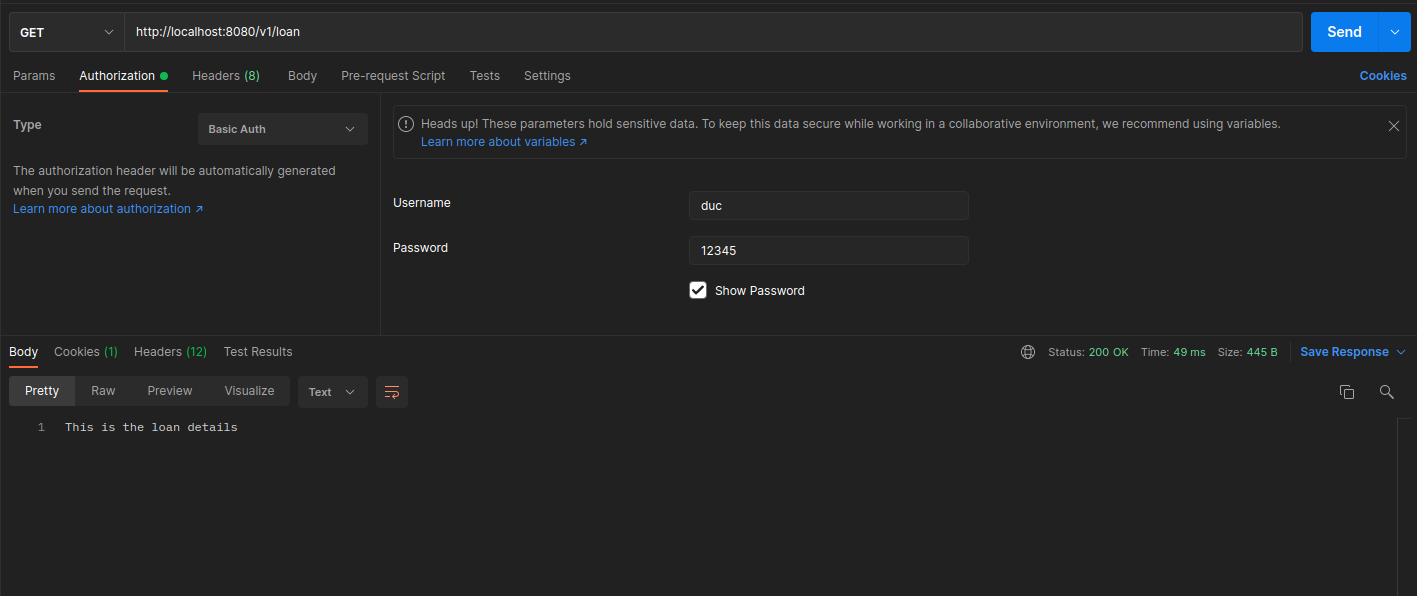Switch to Raw response view
The height and width of the screenshot is (596, 1417).
(x=103, y=391)
